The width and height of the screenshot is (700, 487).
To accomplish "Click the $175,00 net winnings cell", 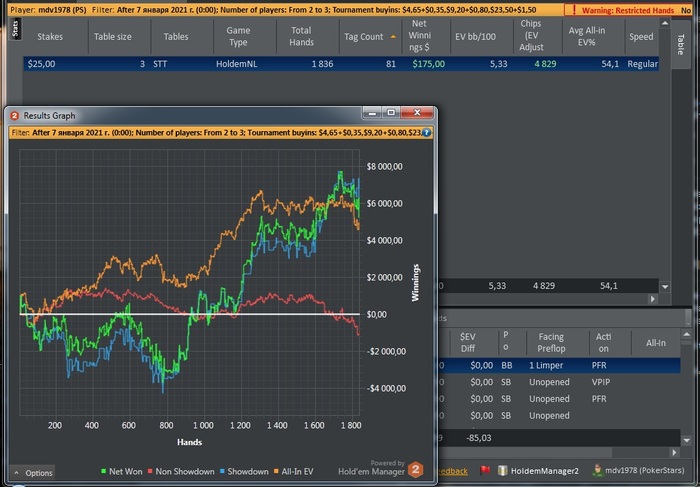I will tap(428, 64).
